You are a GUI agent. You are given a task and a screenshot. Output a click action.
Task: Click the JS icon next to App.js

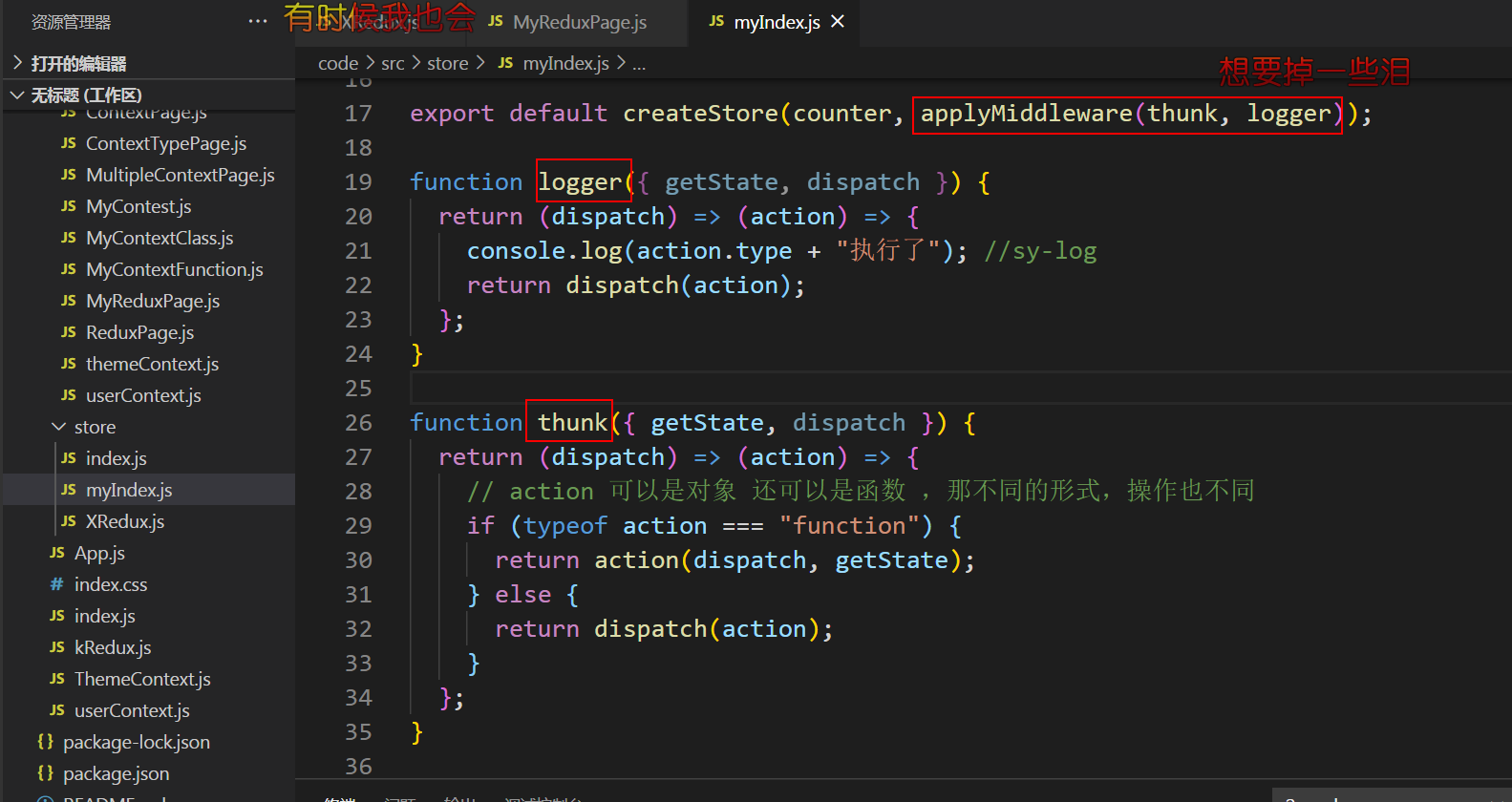[57, 553]
